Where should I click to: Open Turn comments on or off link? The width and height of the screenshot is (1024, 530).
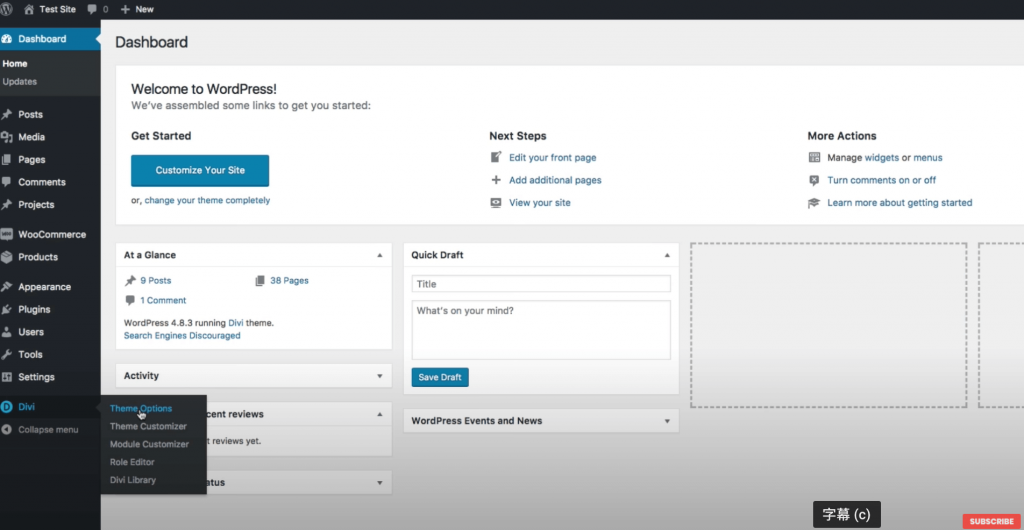[882, 180]
